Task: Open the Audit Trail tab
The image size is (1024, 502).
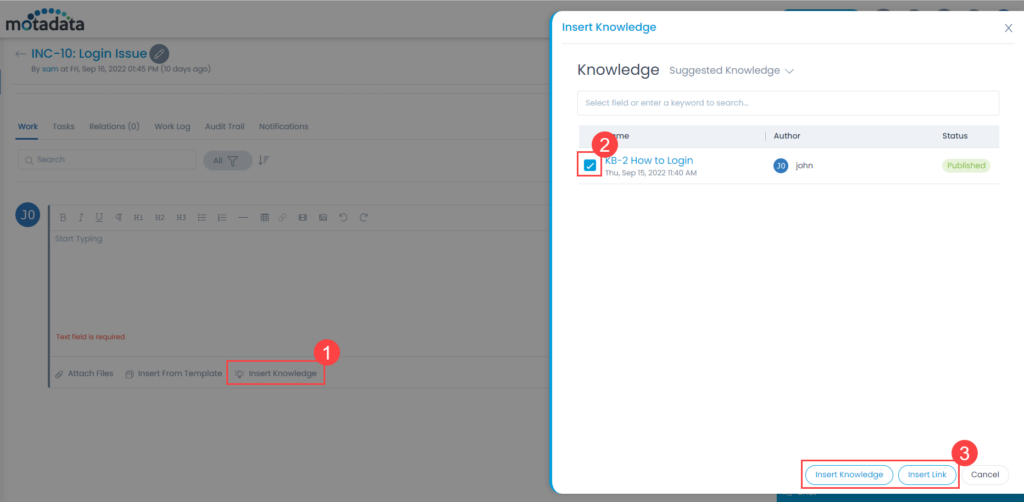Action: click(225, 127)
